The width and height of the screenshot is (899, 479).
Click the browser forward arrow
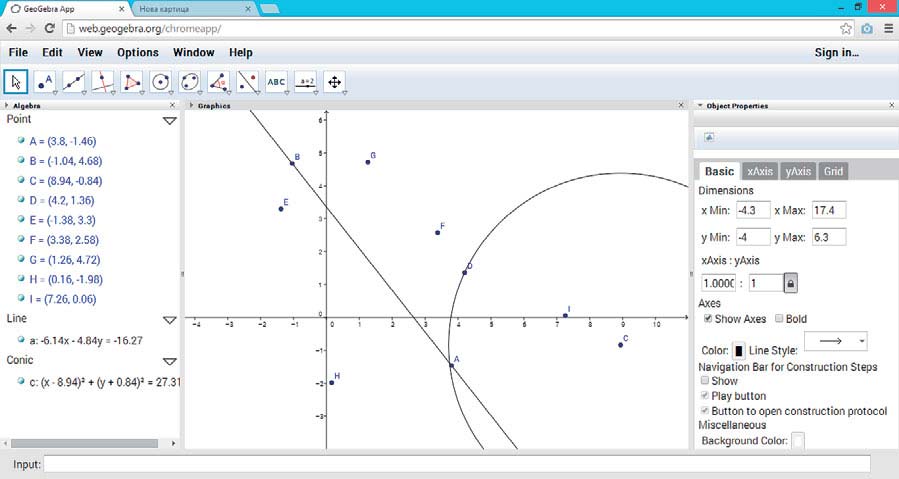pos(30,28)
